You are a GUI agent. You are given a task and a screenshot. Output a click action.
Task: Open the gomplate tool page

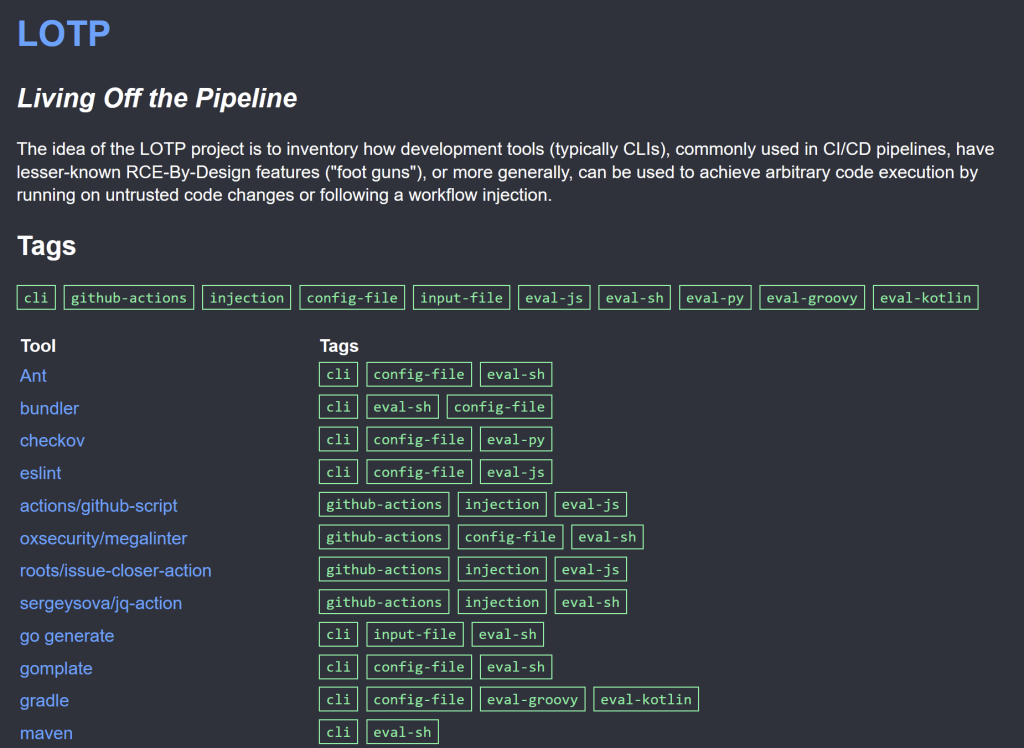coord(56,668)
